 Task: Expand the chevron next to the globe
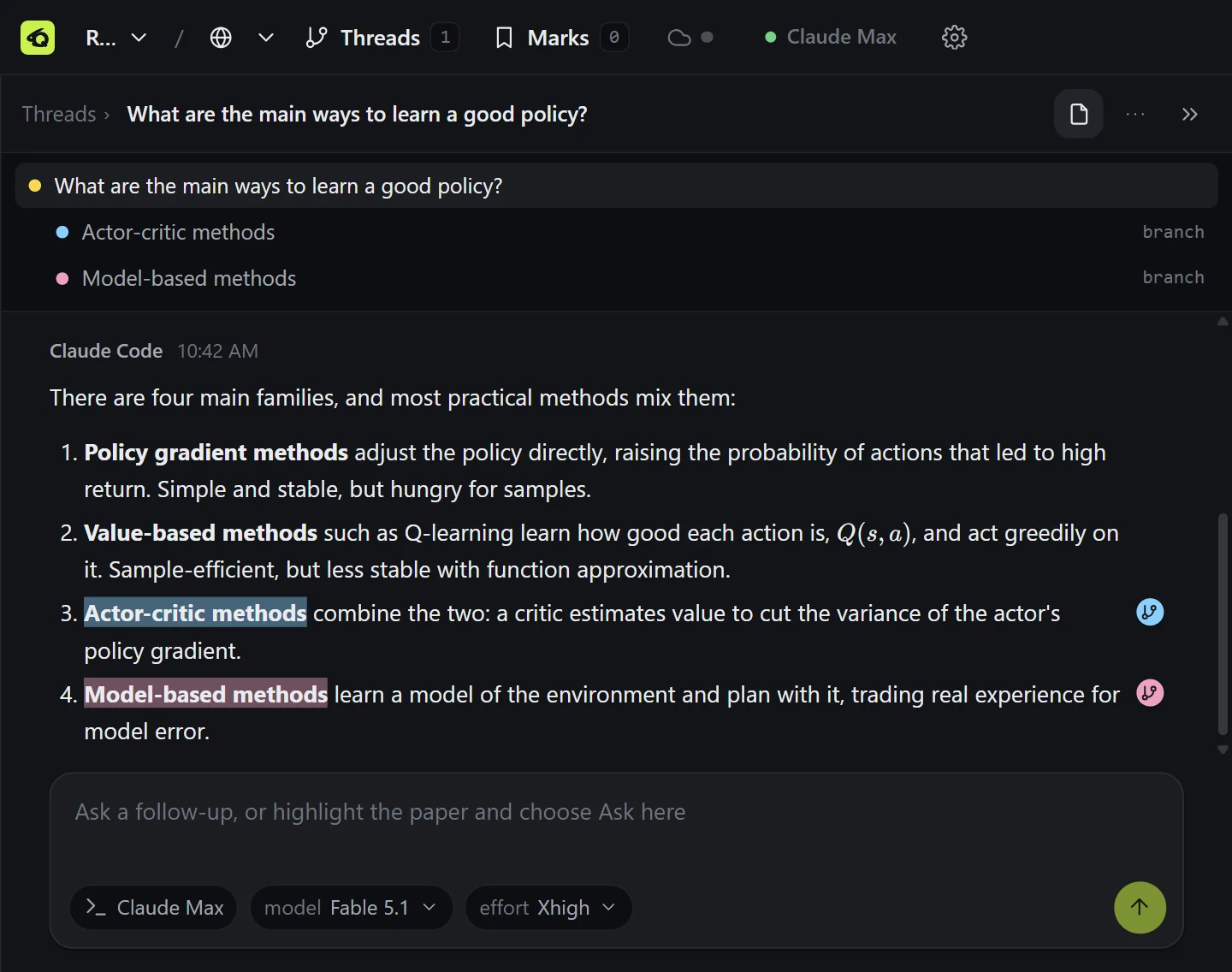266,38
